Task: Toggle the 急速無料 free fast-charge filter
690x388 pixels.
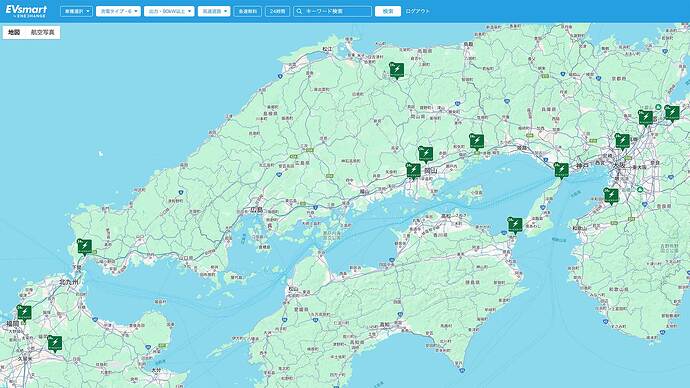Action: point(248,11)
